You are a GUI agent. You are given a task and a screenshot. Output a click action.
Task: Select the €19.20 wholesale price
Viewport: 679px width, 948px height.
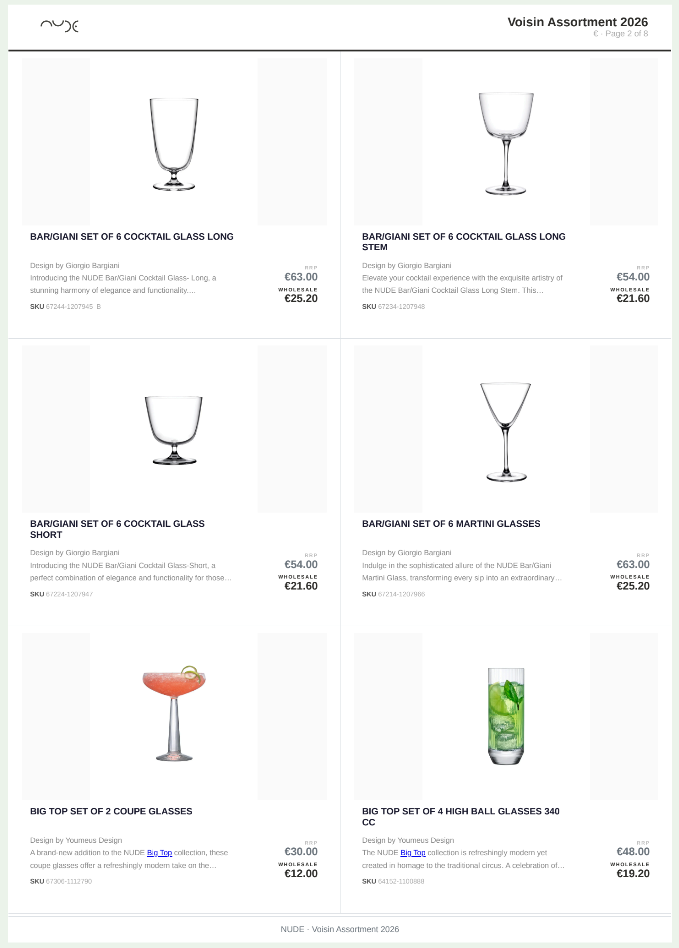click(x=633, y=874)
